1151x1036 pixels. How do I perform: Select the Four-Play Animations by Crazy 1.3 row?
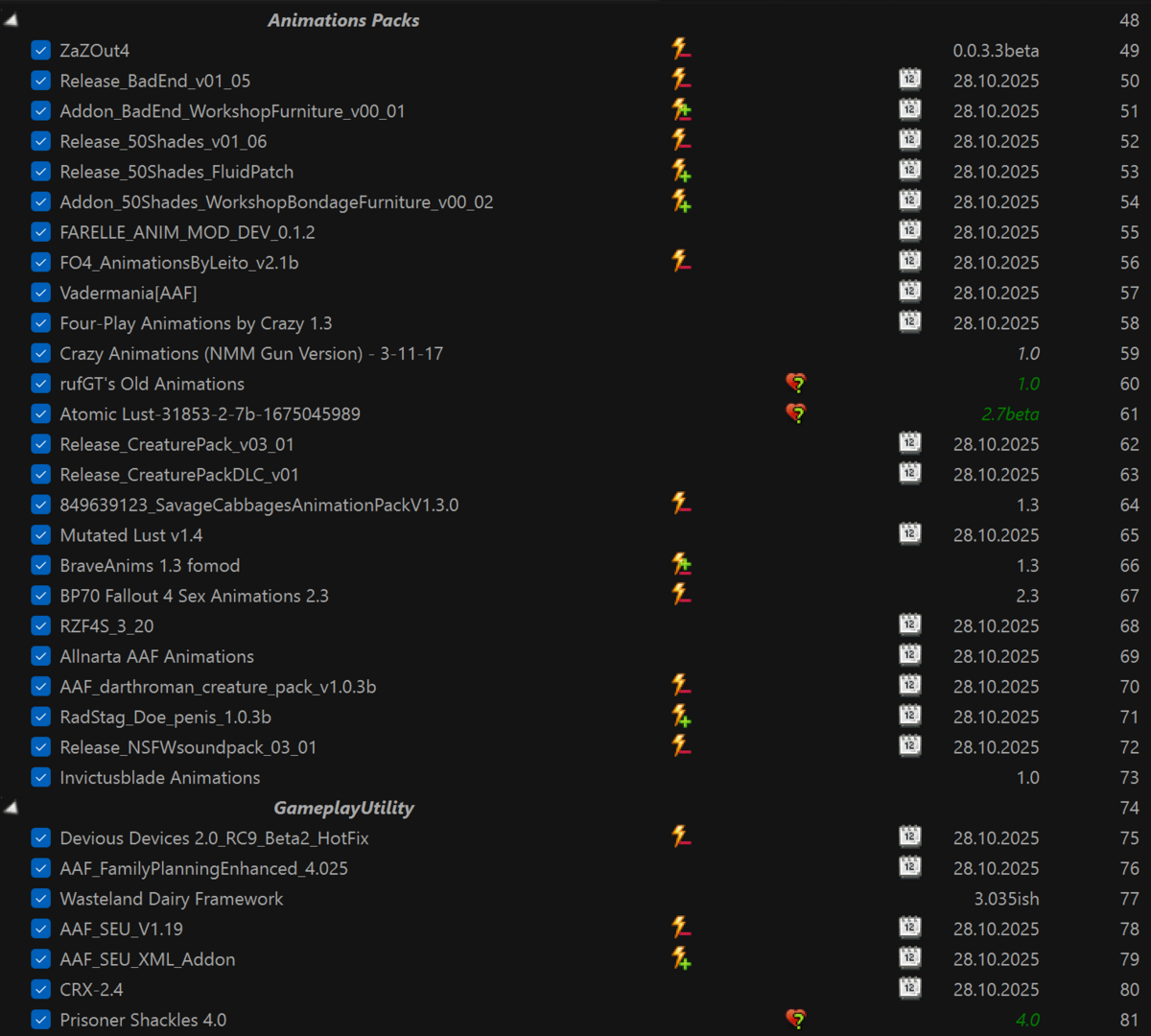pos(575,323)
